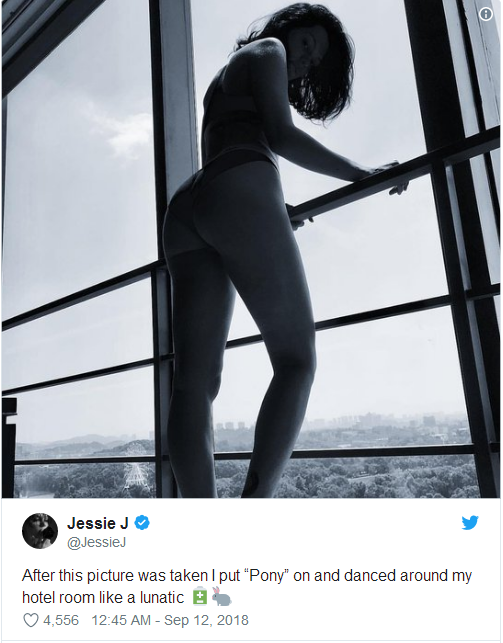Click the 4,556 likes count
503x643 pixels.
click(x=61, y=620)
